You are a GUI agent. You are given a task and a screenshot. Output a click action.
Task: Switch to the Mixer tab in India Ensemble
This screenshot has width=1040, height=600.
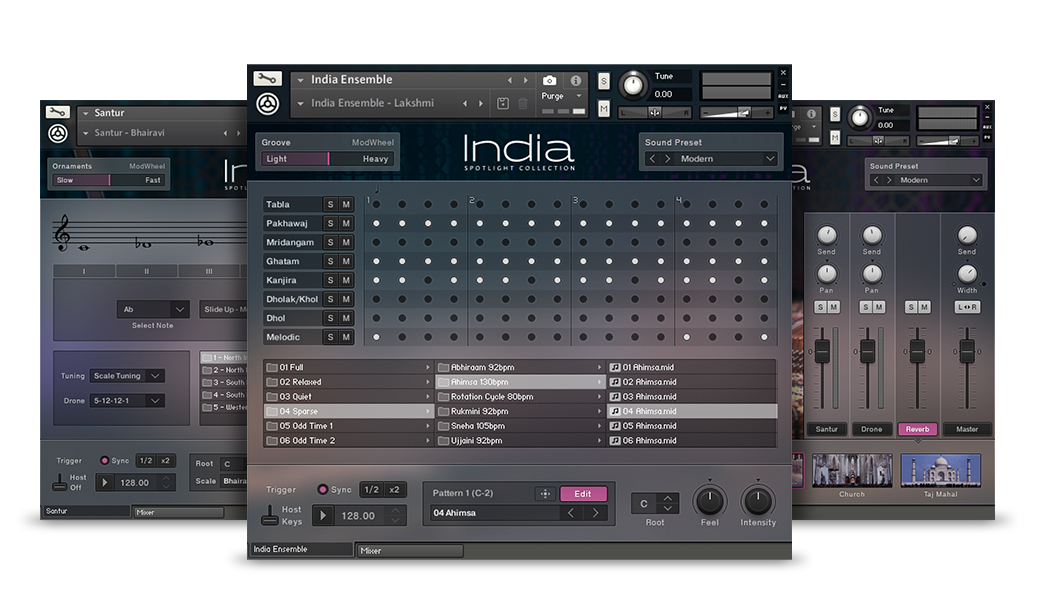pyautogui.click(x=409, y=550)
